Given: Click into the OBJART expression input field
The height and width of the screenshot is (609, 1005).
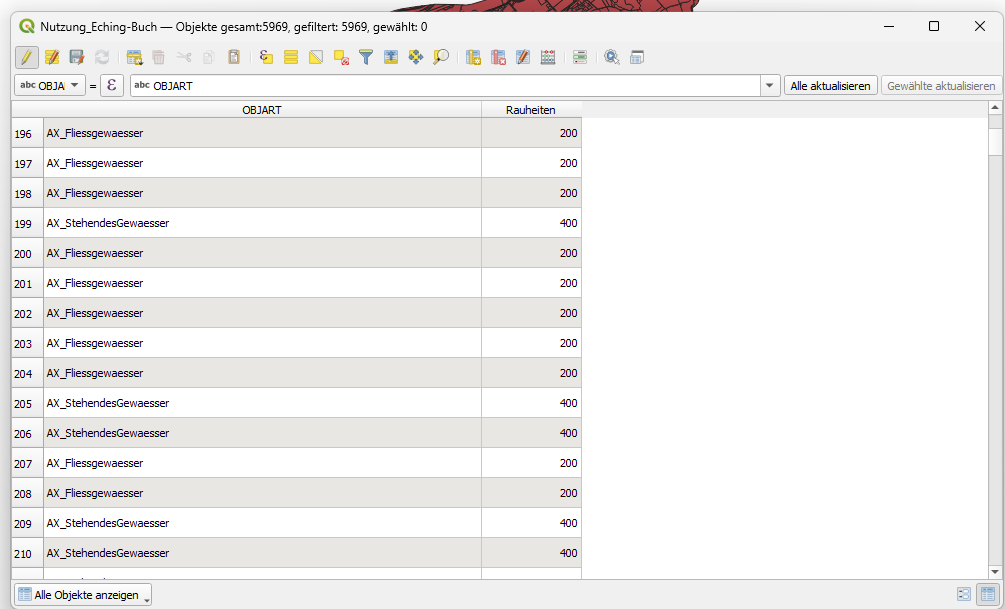Looking at the screenshot, I should 450,86.
